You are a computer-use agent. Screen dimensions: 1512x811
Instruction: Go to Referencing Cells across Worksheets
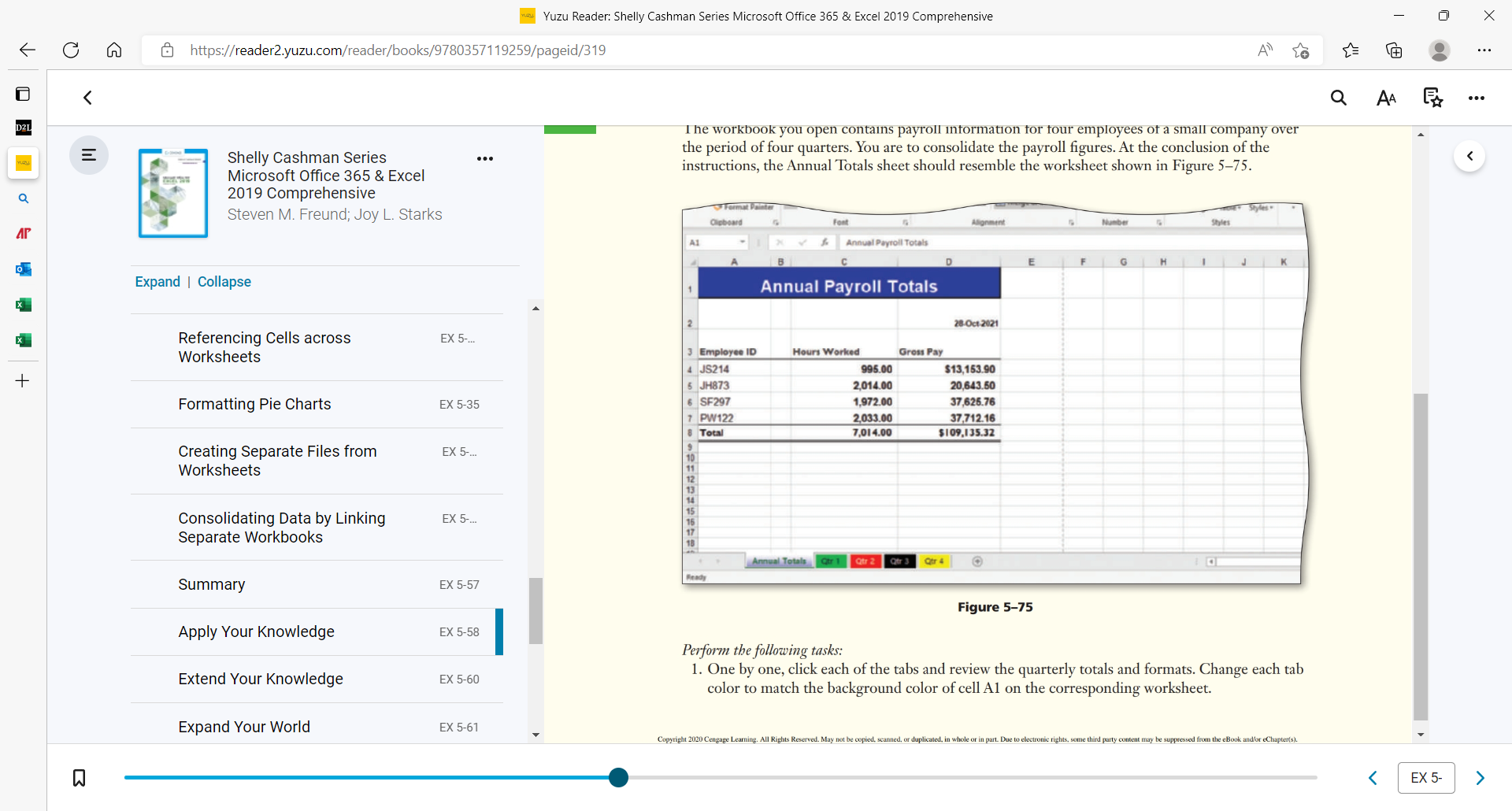(x=317, y=347)
